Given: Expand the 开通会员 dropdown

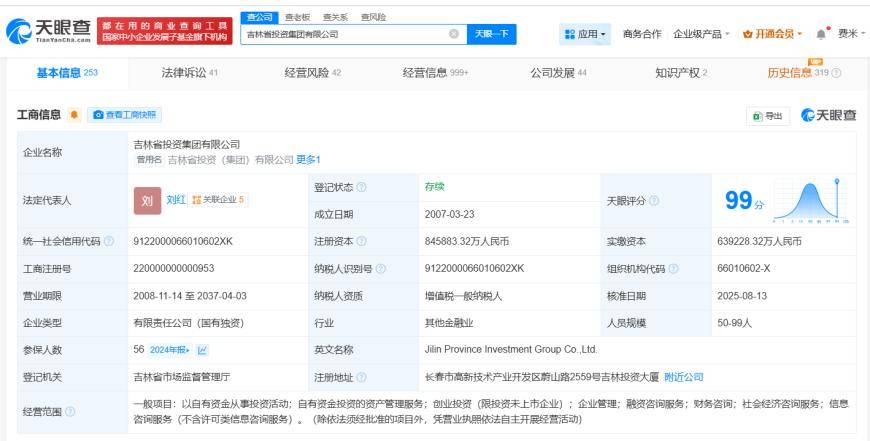Looking at the screenshot, I should point(772,34).
